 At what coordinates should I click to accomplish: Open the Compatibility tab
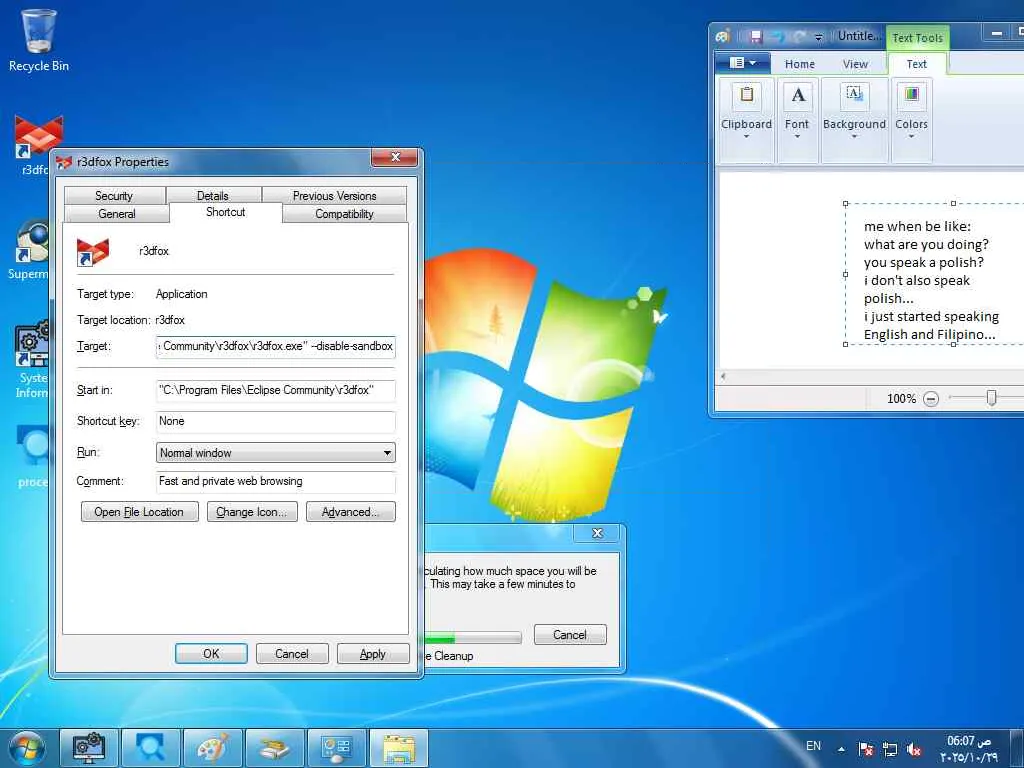344,214
